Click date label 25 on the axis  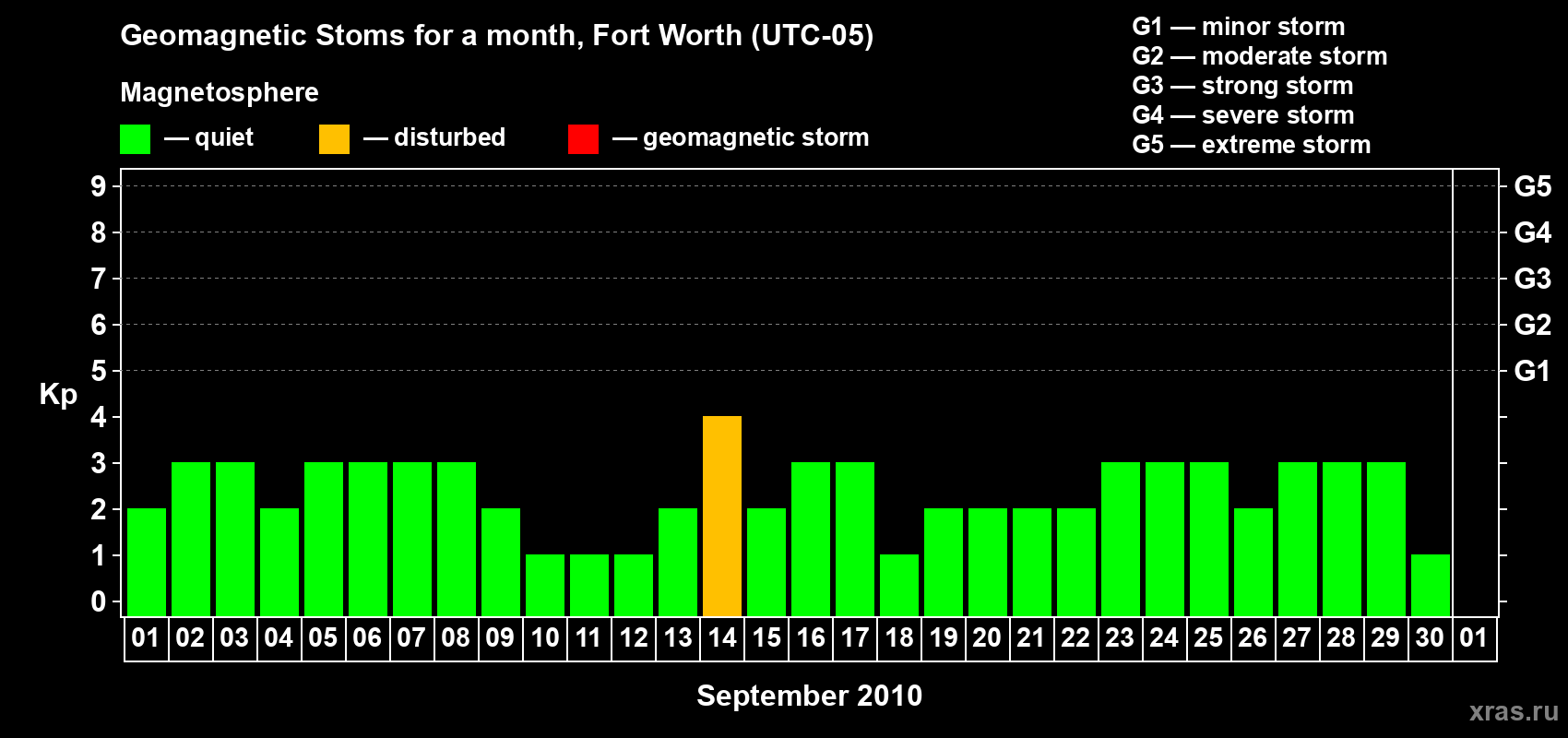1208,637
